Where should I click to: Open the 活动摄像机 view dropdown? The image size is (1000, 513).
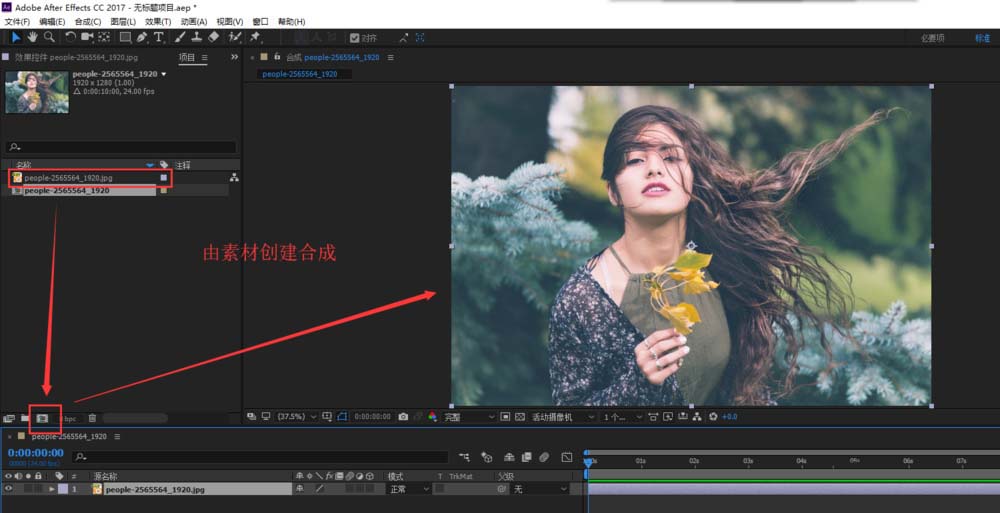[x=563, y=417]
